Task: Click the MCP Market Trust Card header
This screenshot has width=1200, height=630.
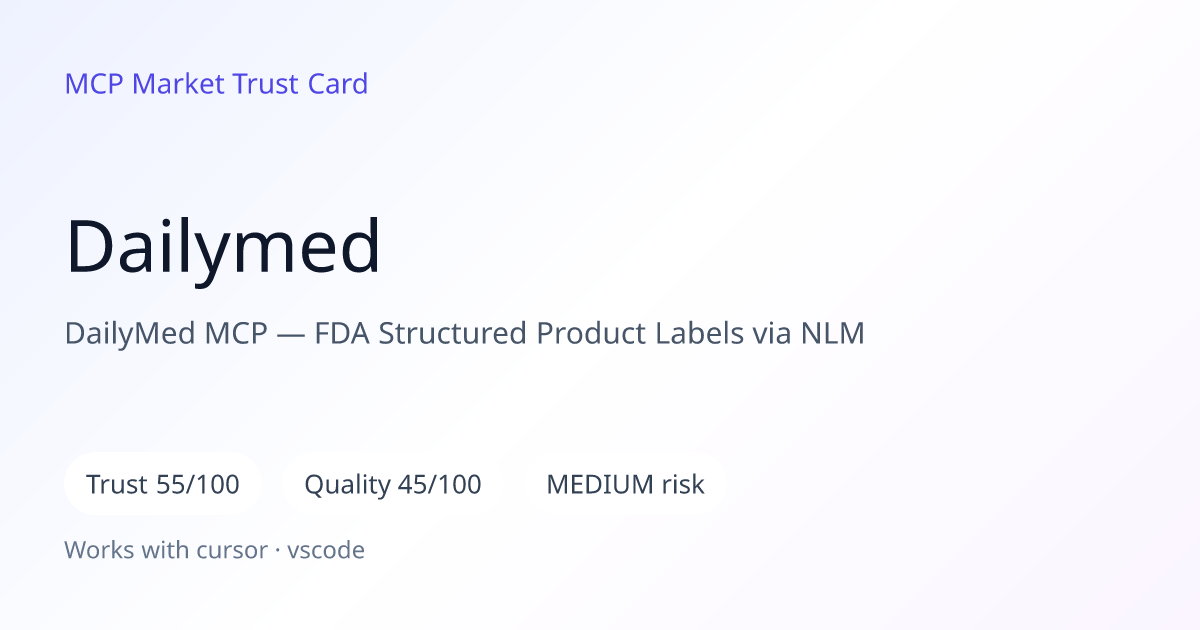Action: pyautogui.click(x=216, y=84)
